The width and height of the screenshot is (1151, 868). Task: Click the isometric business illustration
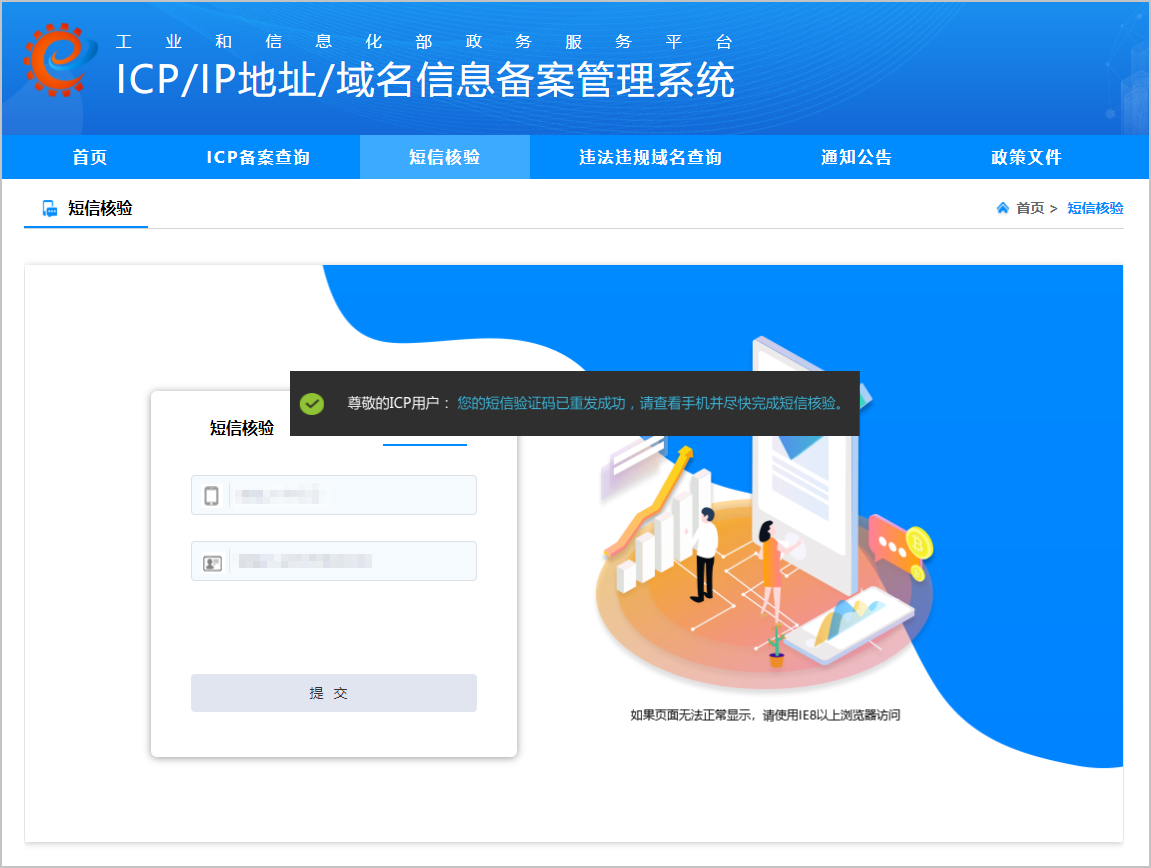pos(766,514)
